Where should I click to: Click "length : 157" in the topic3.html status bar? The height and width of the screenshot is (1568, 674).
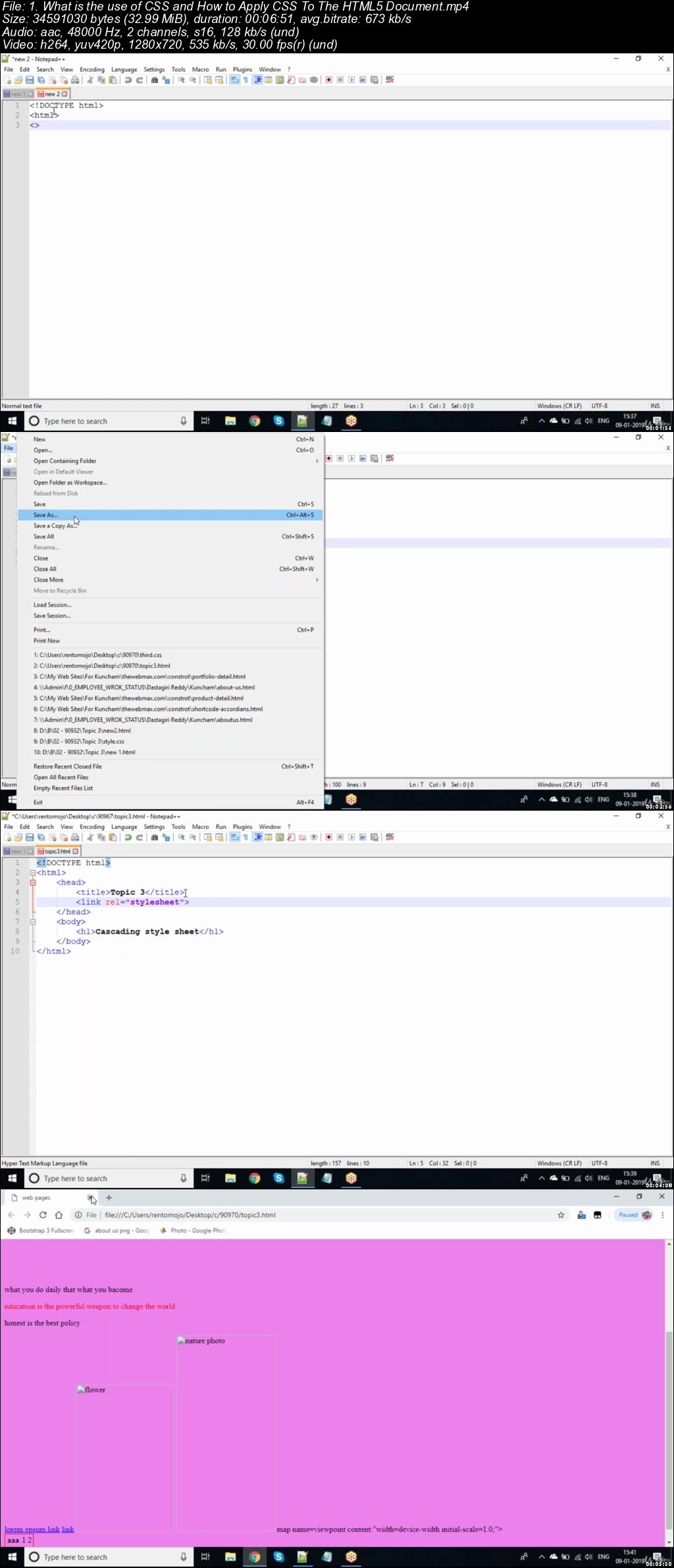tap(326, 1163)
